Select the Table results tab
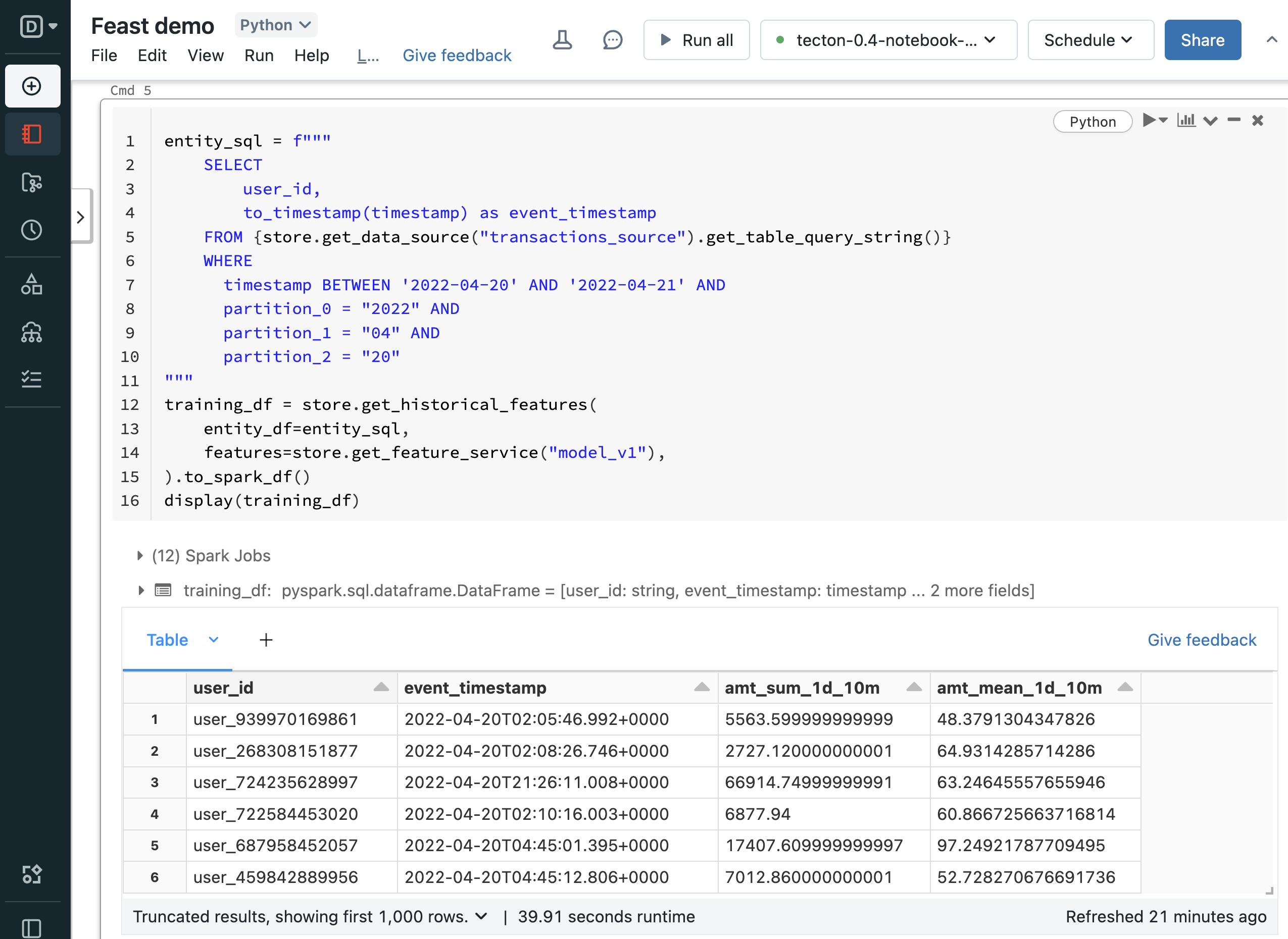 coord(167,640)
